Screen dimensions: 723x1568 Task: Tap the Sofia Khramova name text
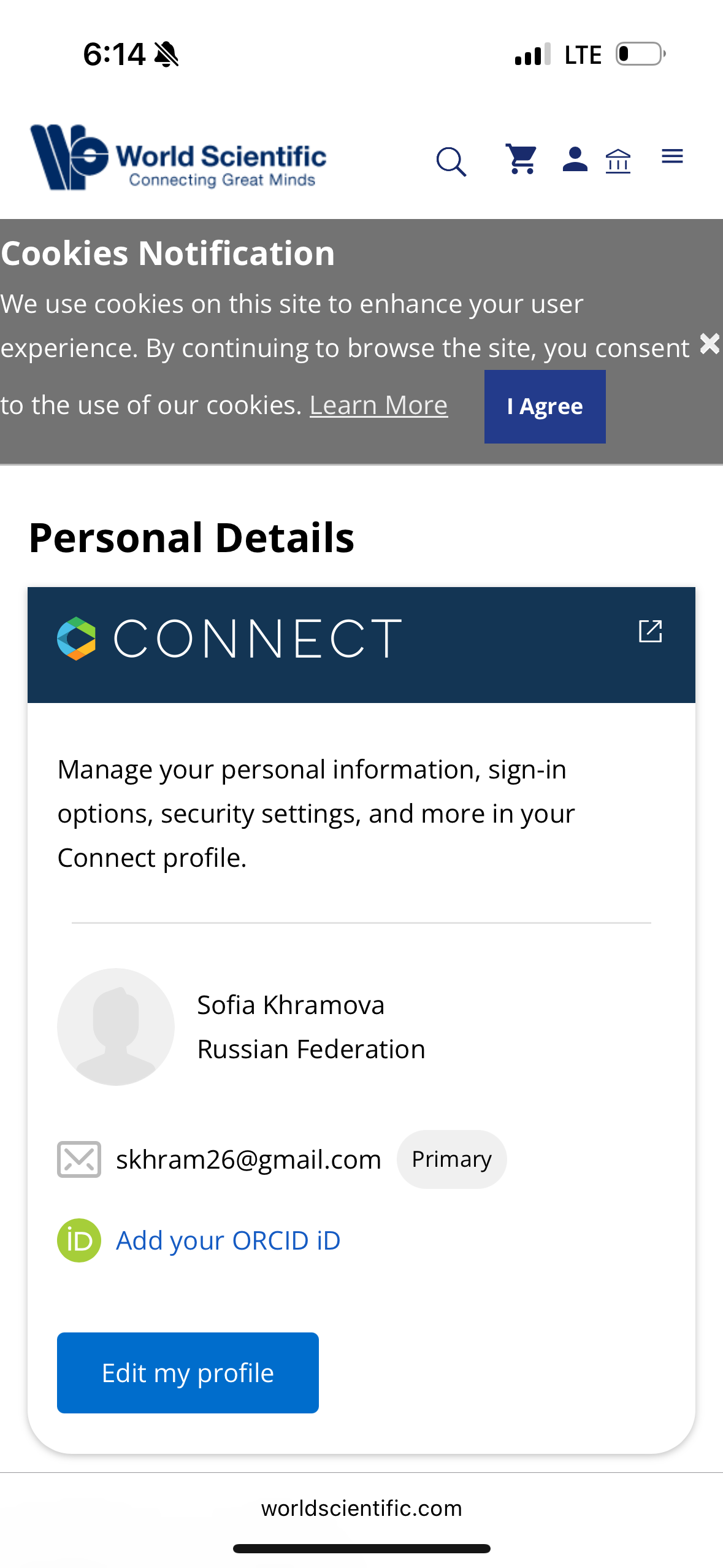click(291, 1005)
